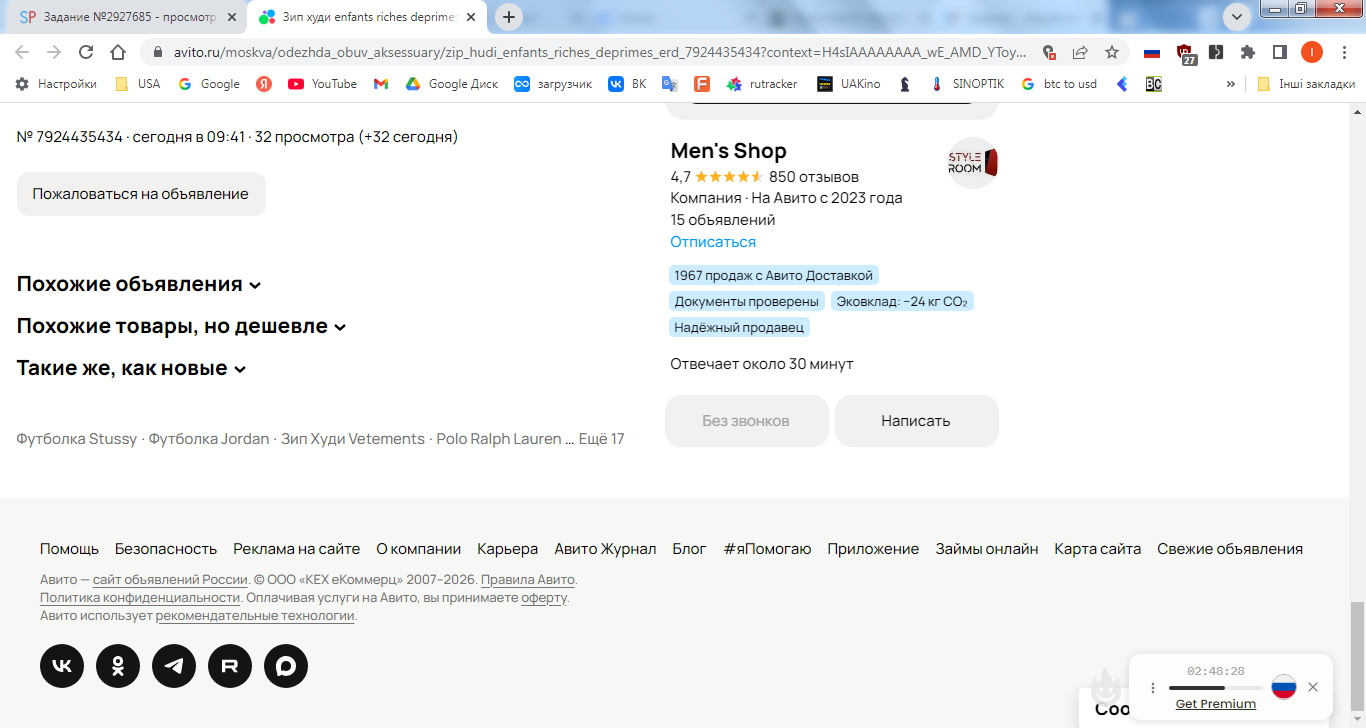The width and height of the screenshot is (1366, 728).
Task: Open the Карта сайта footer link
Action: 1098,549
